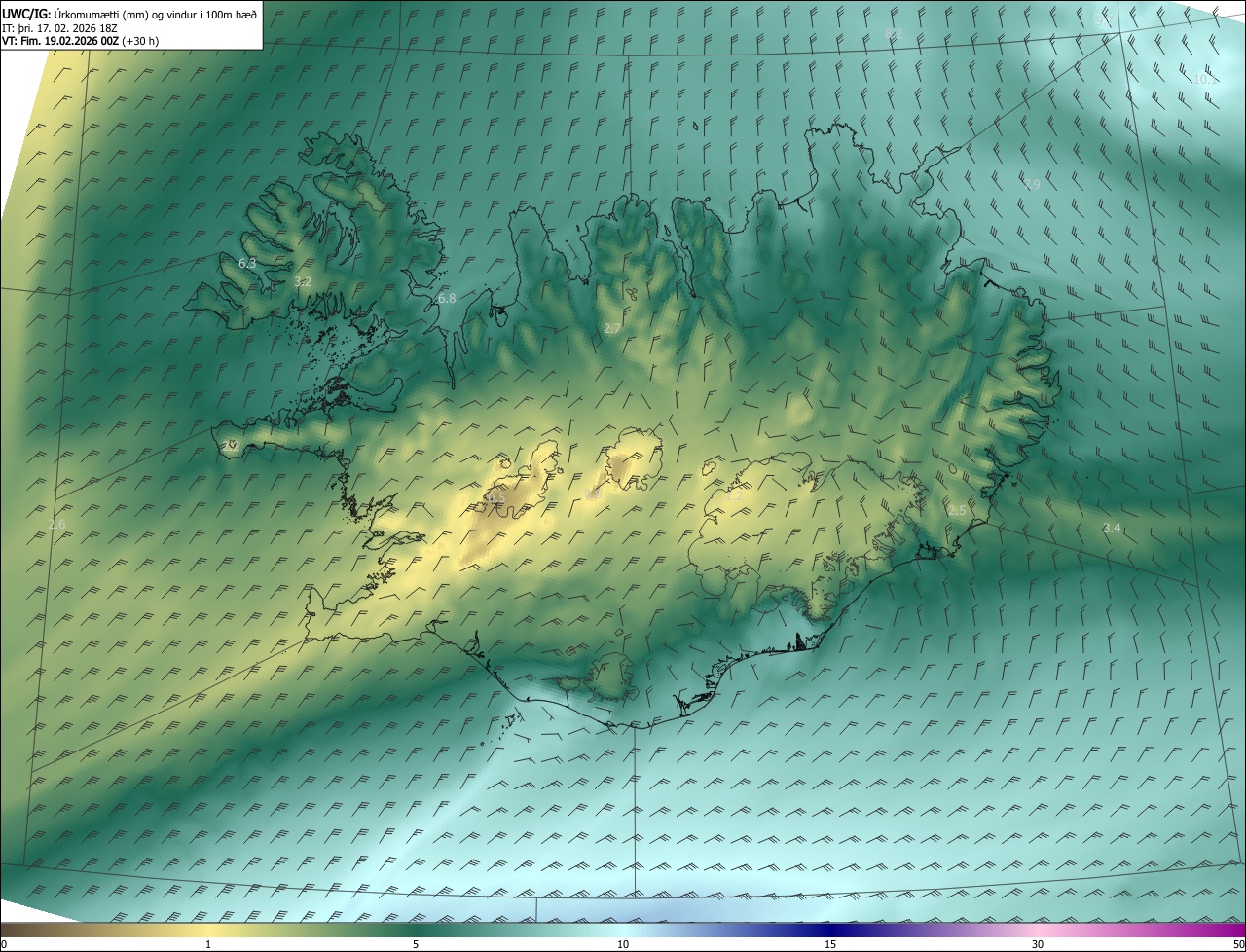Click the 1.2 value label in central highlands
The image size is (1246, 952).
(735, 495)
